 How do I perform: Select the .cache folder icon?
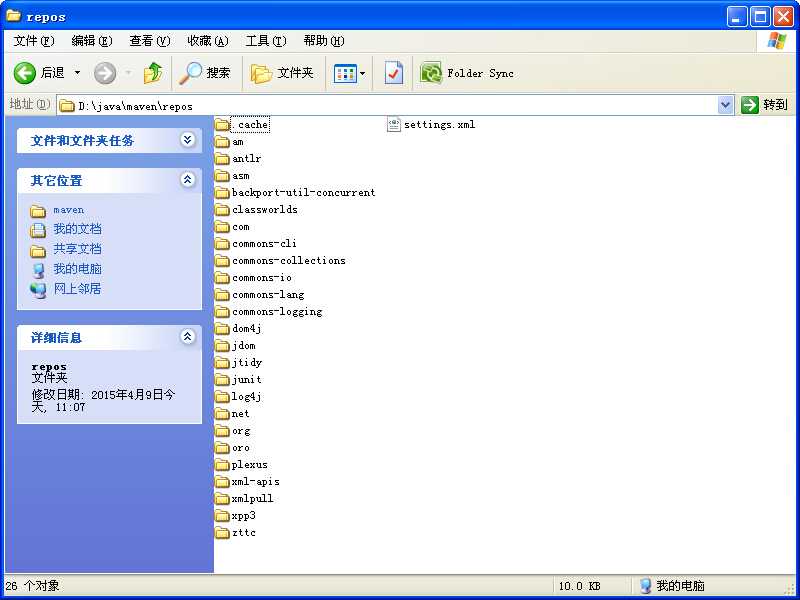pyautogui.click(x=222, y=124)
